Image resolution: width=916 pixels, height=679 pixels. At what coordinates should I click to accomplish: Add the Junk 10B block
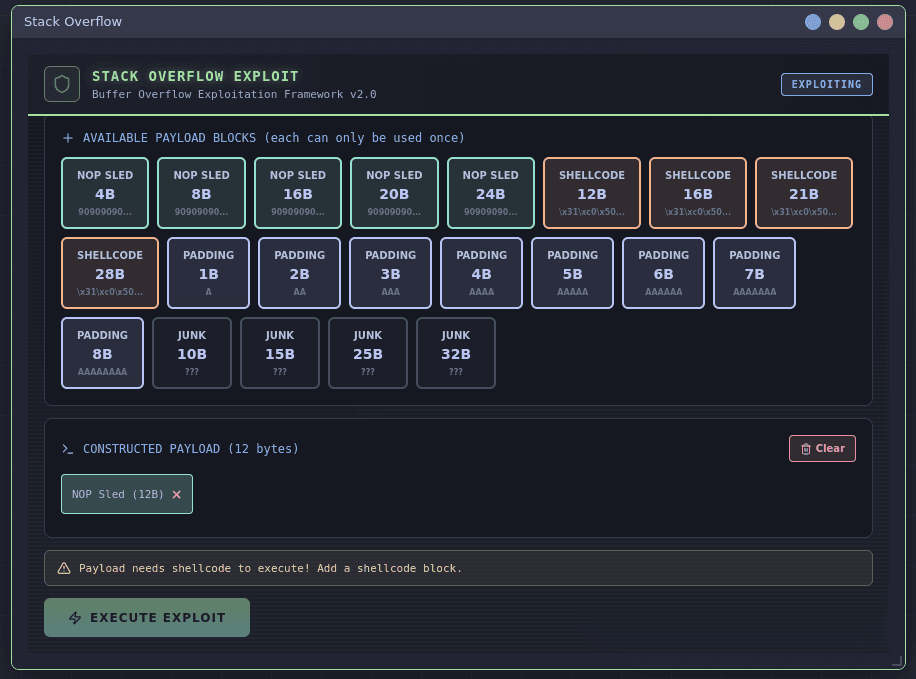point(192,353)
